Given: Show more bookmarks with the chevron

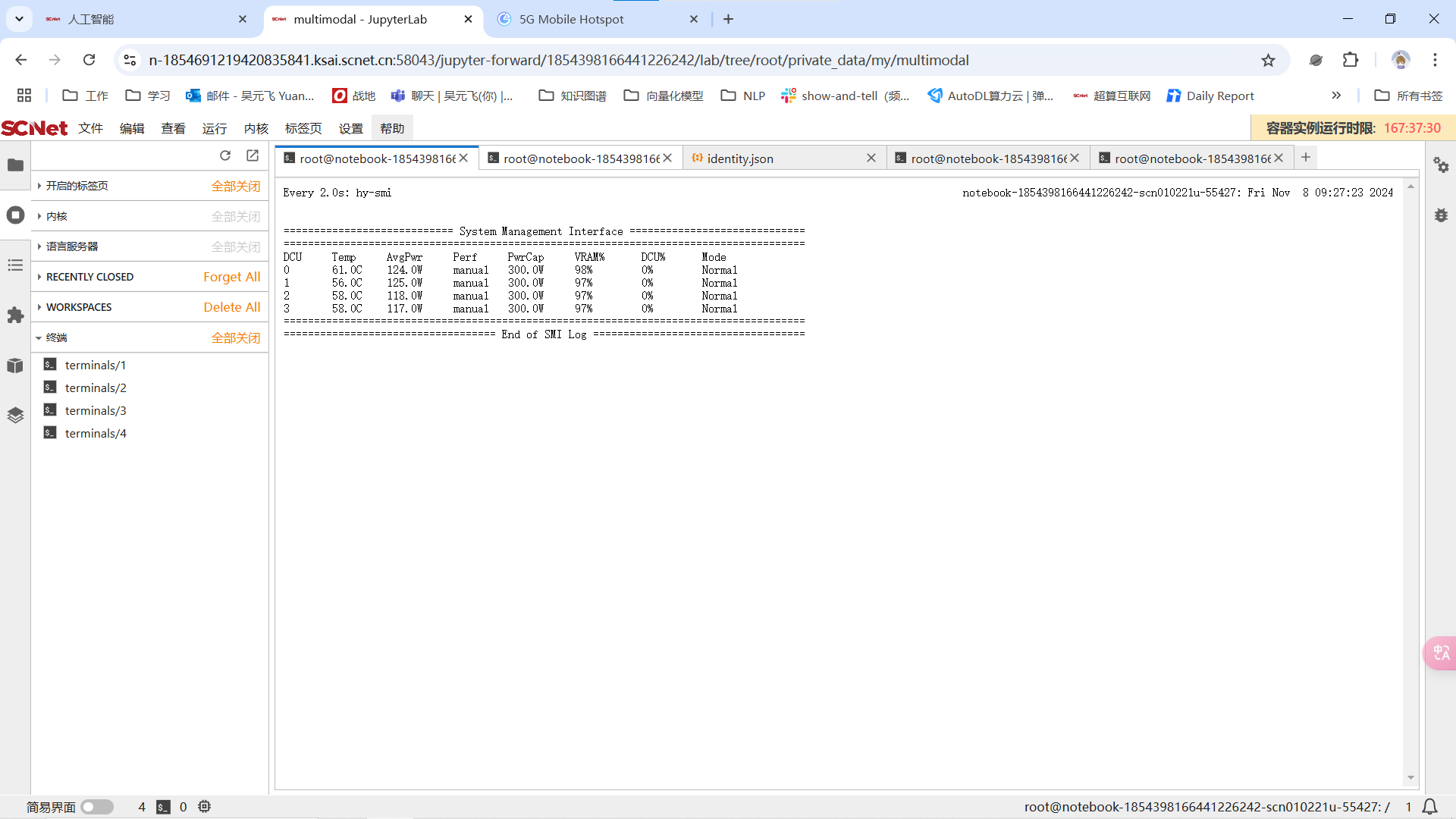Looking at the screenshot, I should [x=1336, y=96].
